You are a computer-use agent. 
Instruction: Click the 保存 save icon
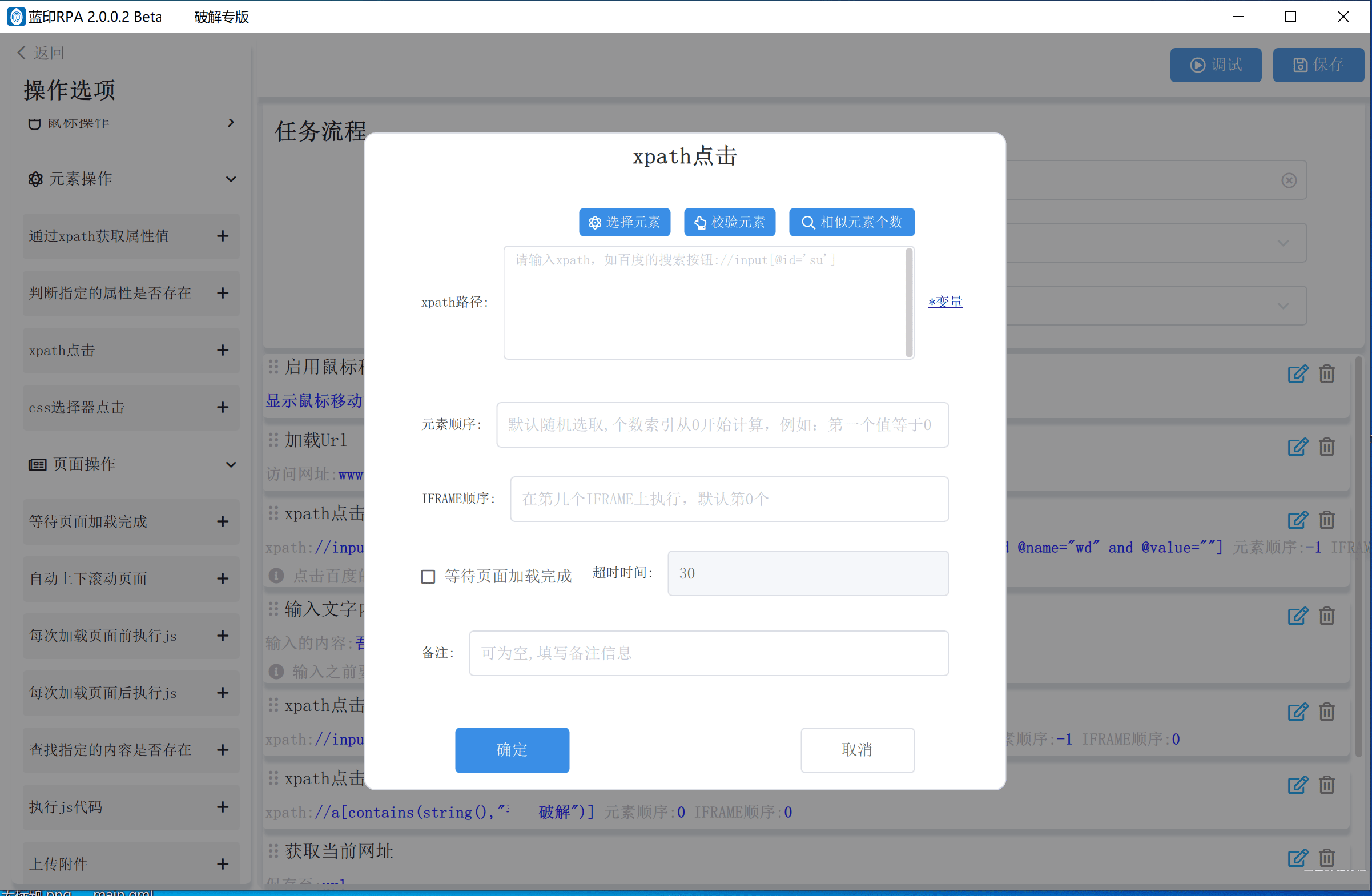pos(1301,65)
